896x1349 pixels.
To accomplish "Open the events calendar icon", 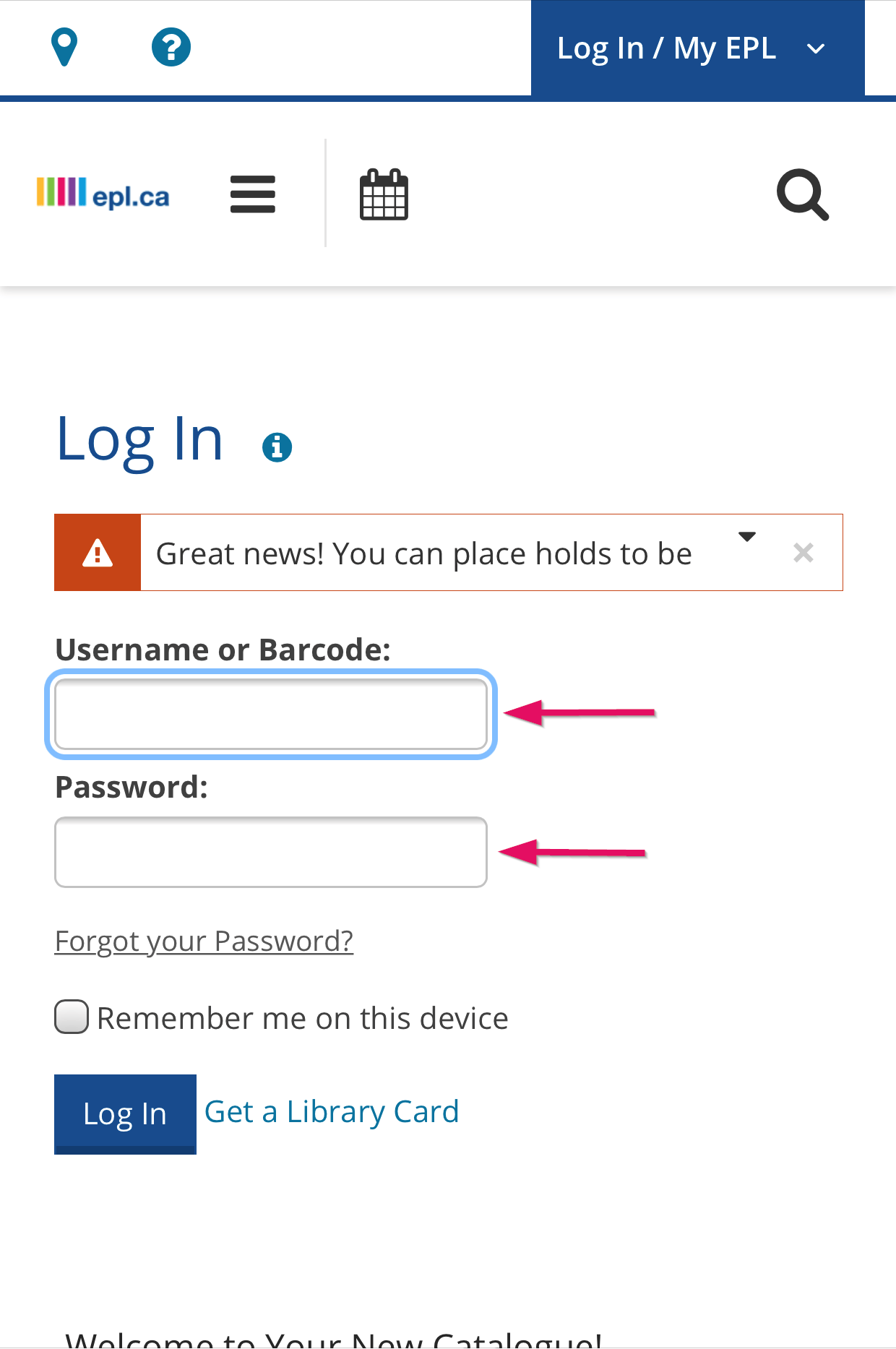I will pyautogui.click(x=384, y=194).
